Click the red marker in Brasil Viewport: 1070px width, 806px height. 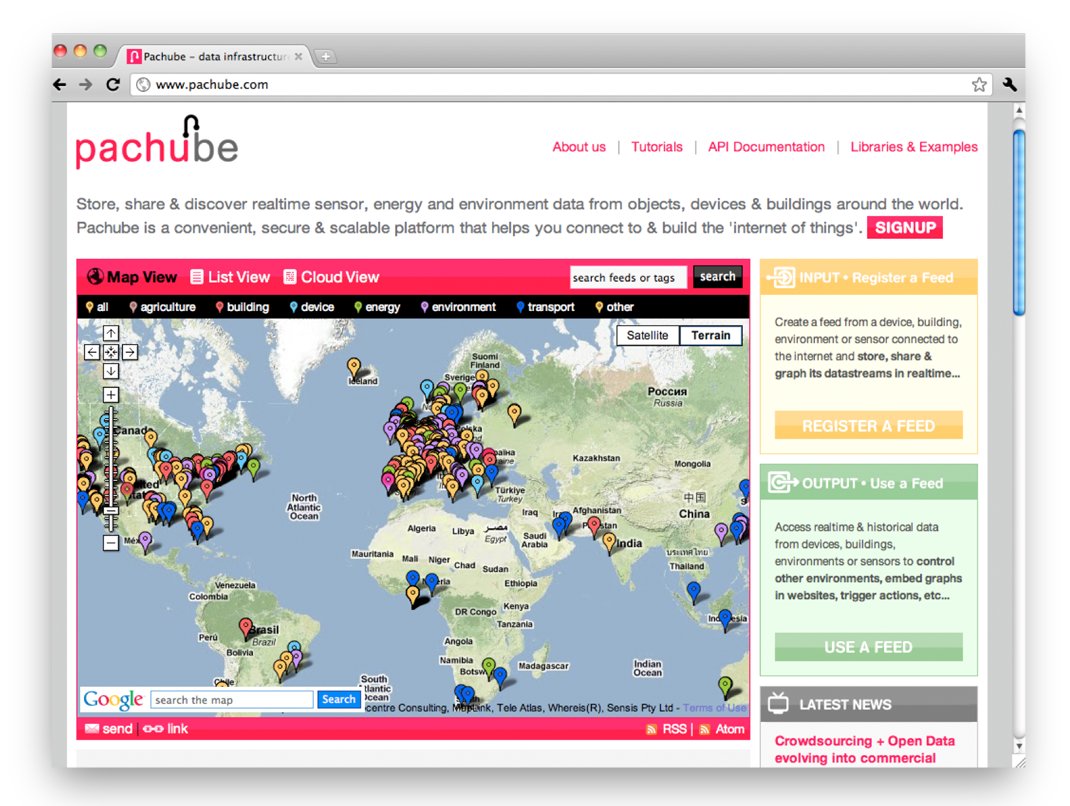[x=246, y=628]
